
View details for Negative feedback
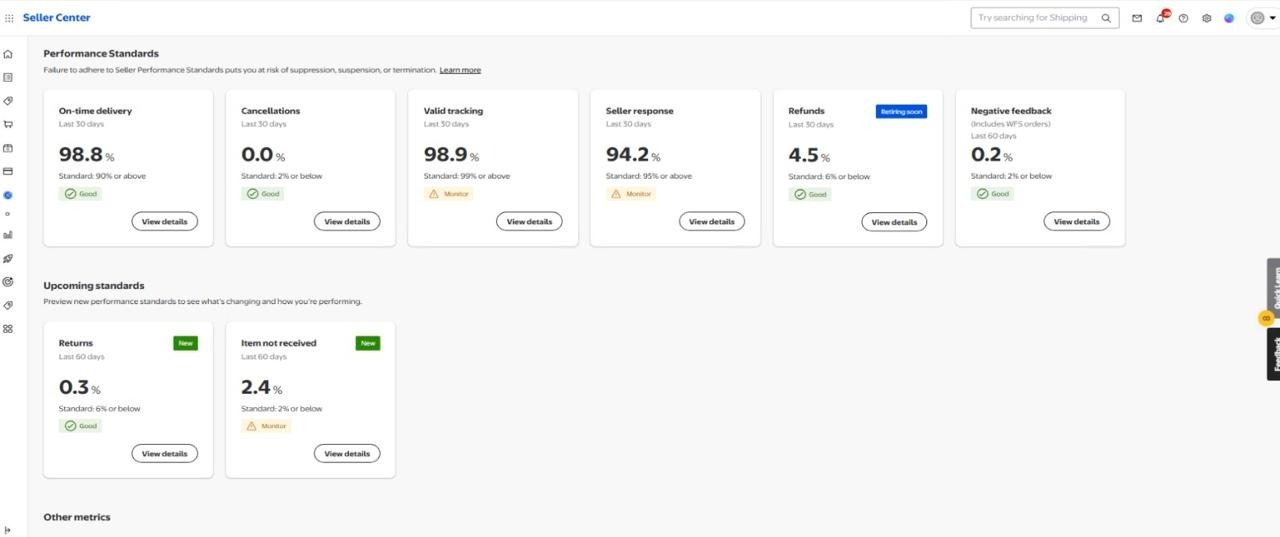click(1077, 221)
